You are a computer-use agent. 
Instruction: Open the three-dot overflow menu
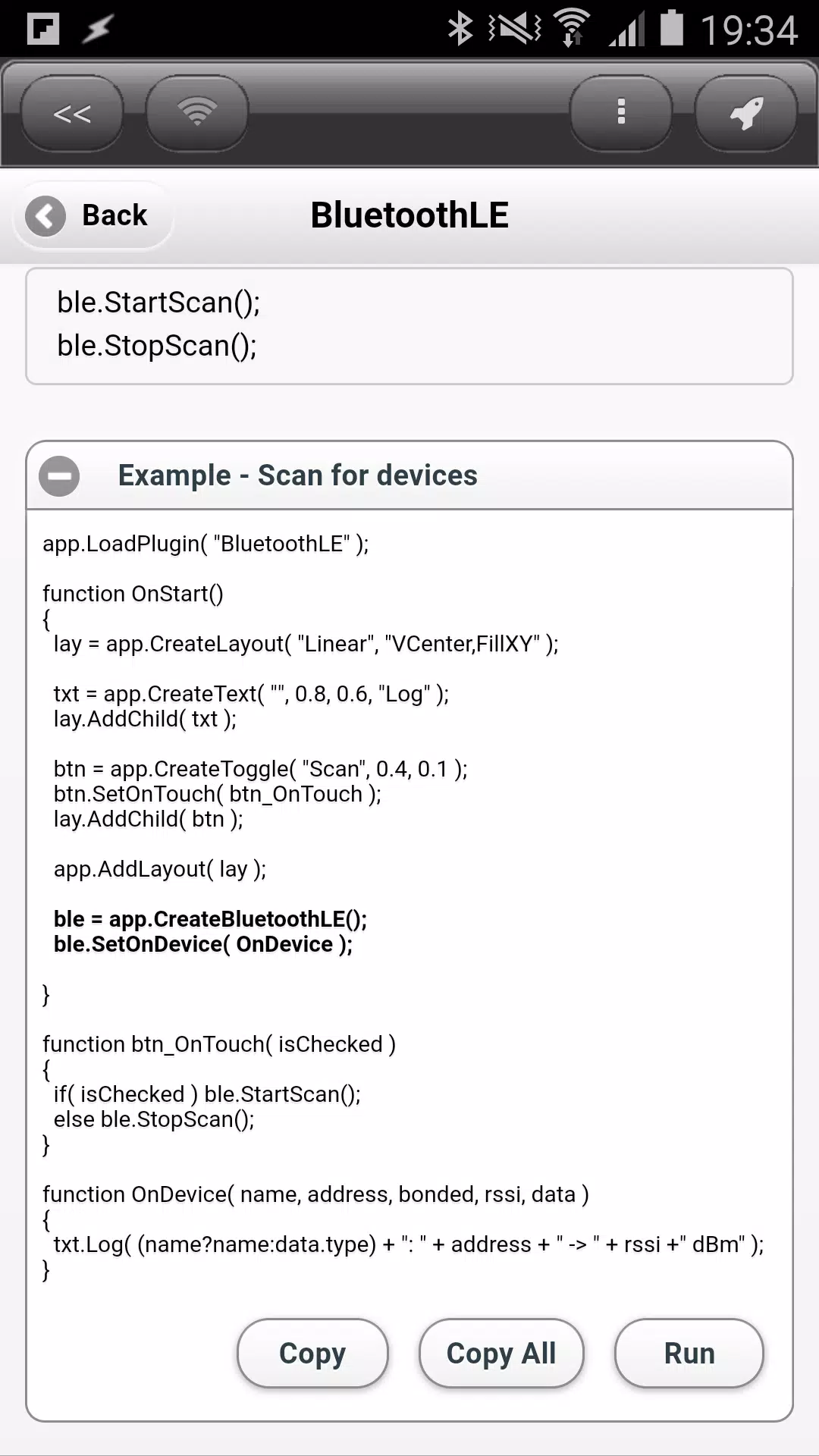coord(621,113)
